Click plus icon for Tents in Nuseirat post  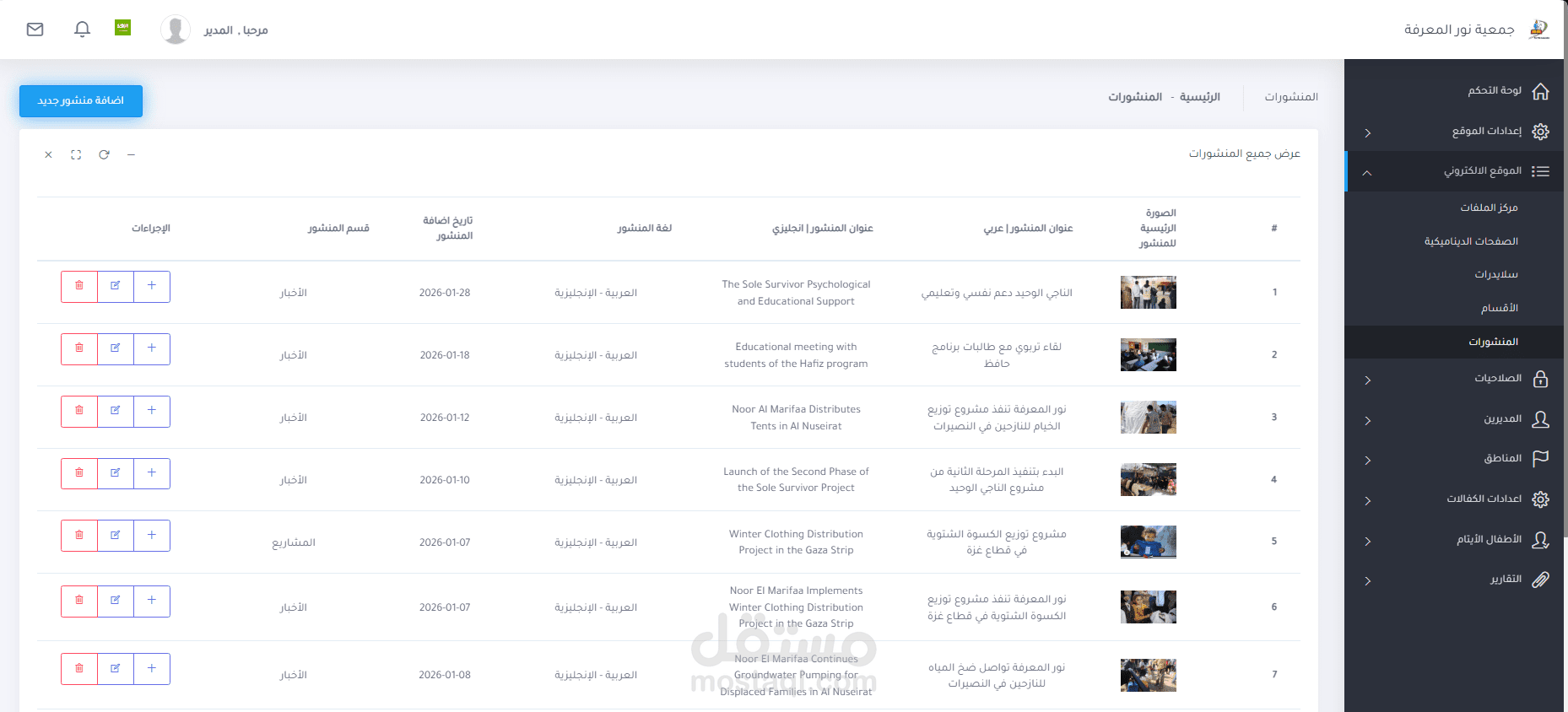point(152,411)
